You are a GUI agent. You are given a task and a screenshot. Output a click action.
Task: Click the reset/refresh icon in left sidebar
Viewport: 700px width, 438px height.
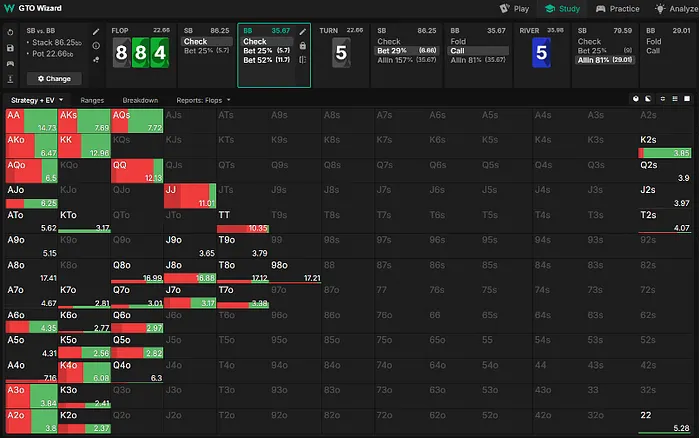pyautogui.click(x=9, y=32)
